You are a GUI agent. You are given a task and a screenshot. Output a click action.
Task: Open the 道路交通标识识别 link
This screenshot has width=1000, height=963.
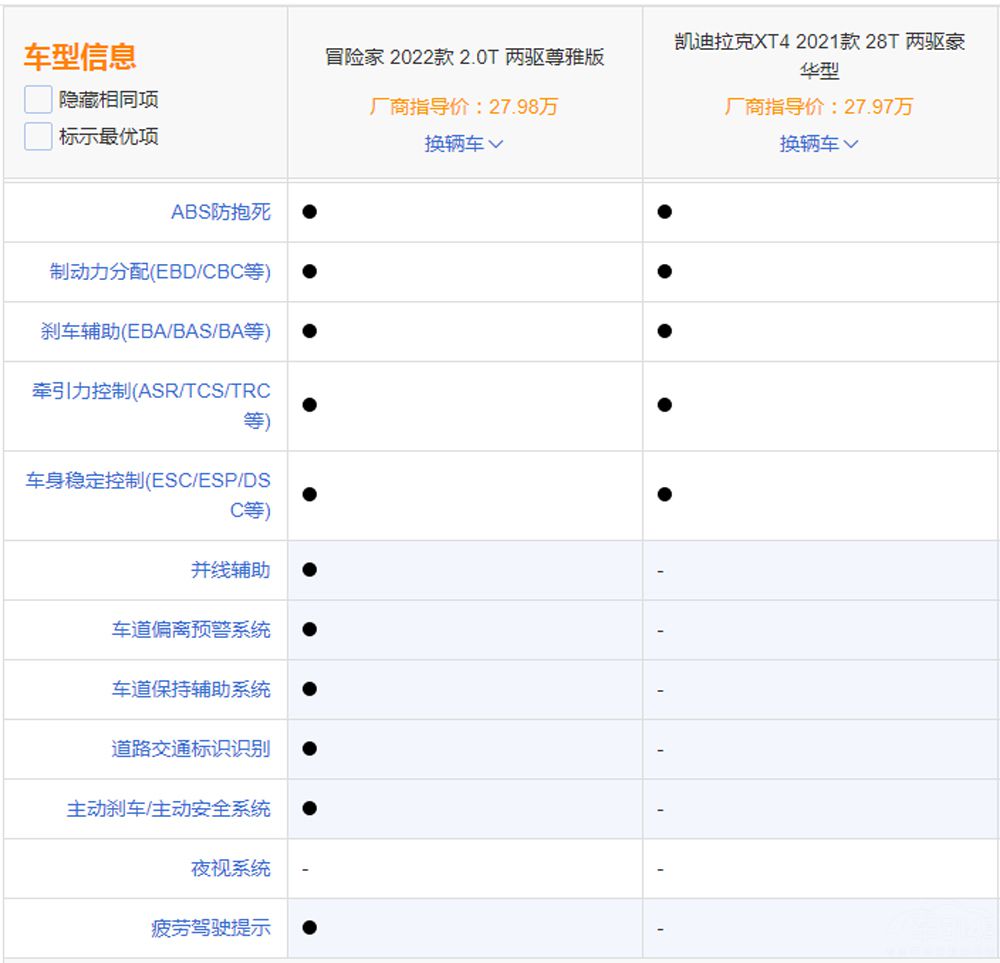tap(190, 749)
